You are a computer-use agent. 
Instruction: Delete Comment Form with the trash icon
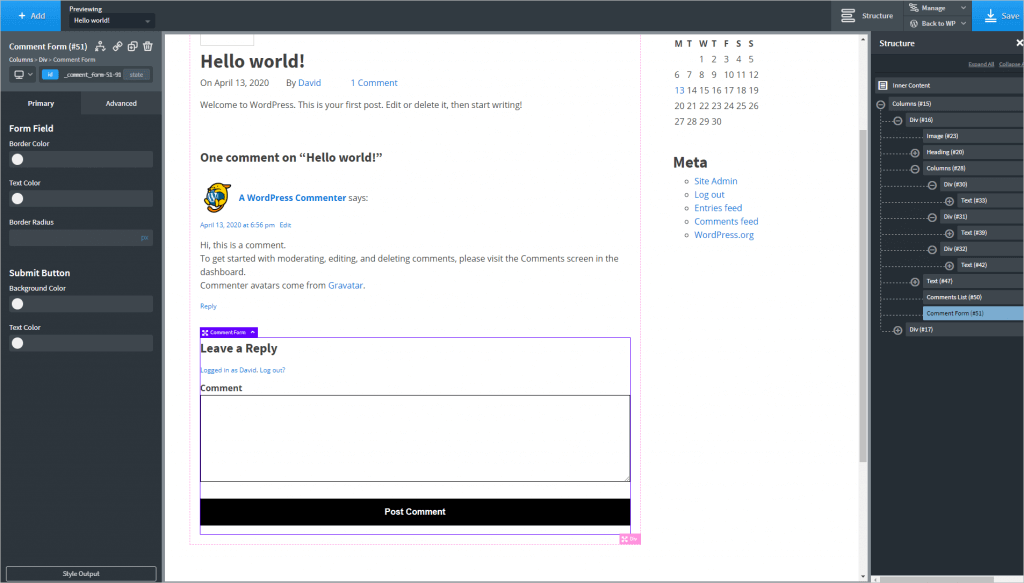147,46
